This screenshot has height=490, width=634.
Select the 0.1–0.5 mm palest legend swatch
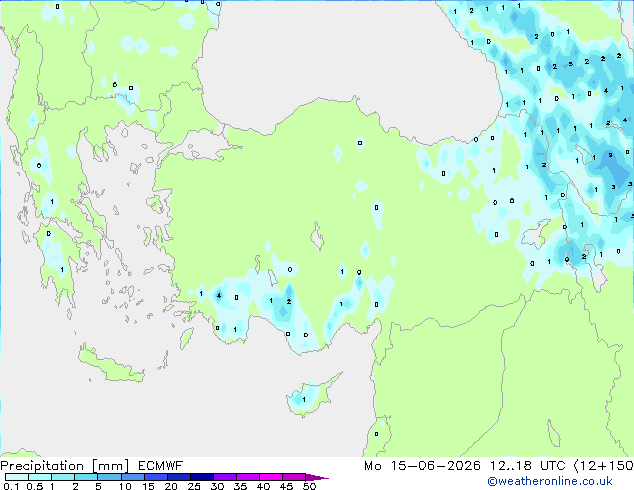pyautogui.click(x=17, y=477)
